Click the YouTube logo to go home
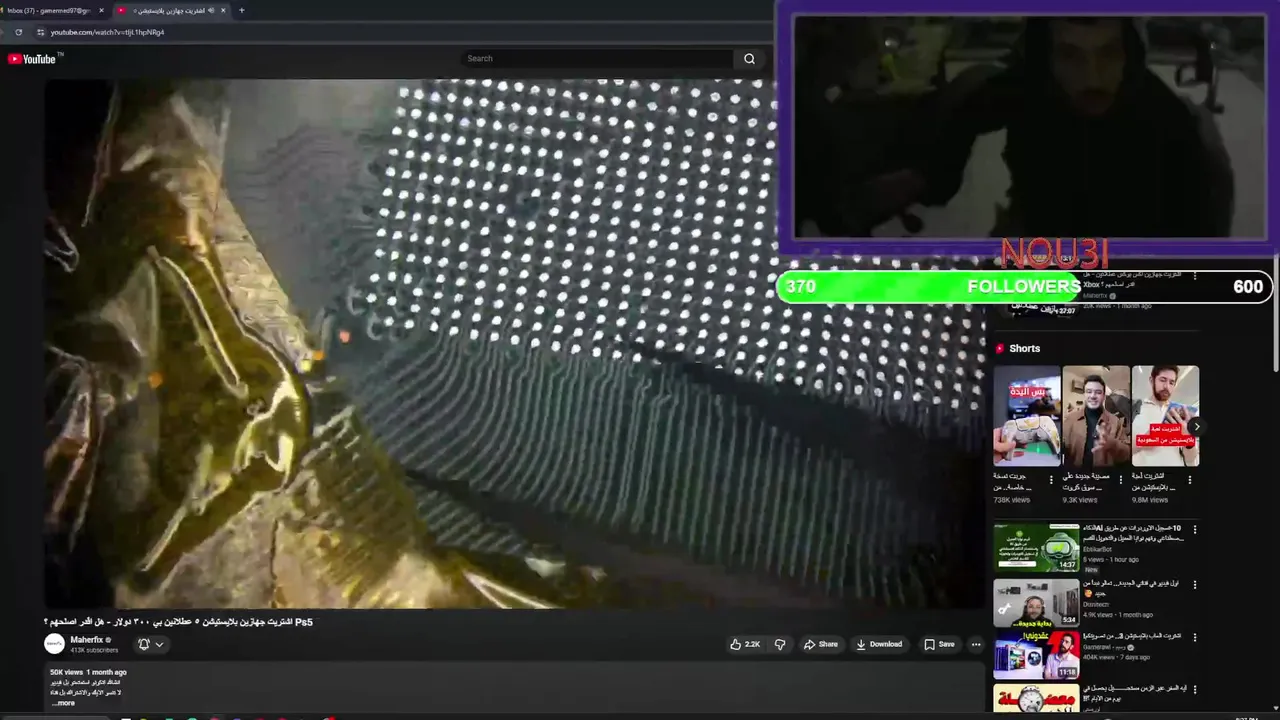Image resolution: width=1280 pixels, height=720 pixels. click(33, 59)
